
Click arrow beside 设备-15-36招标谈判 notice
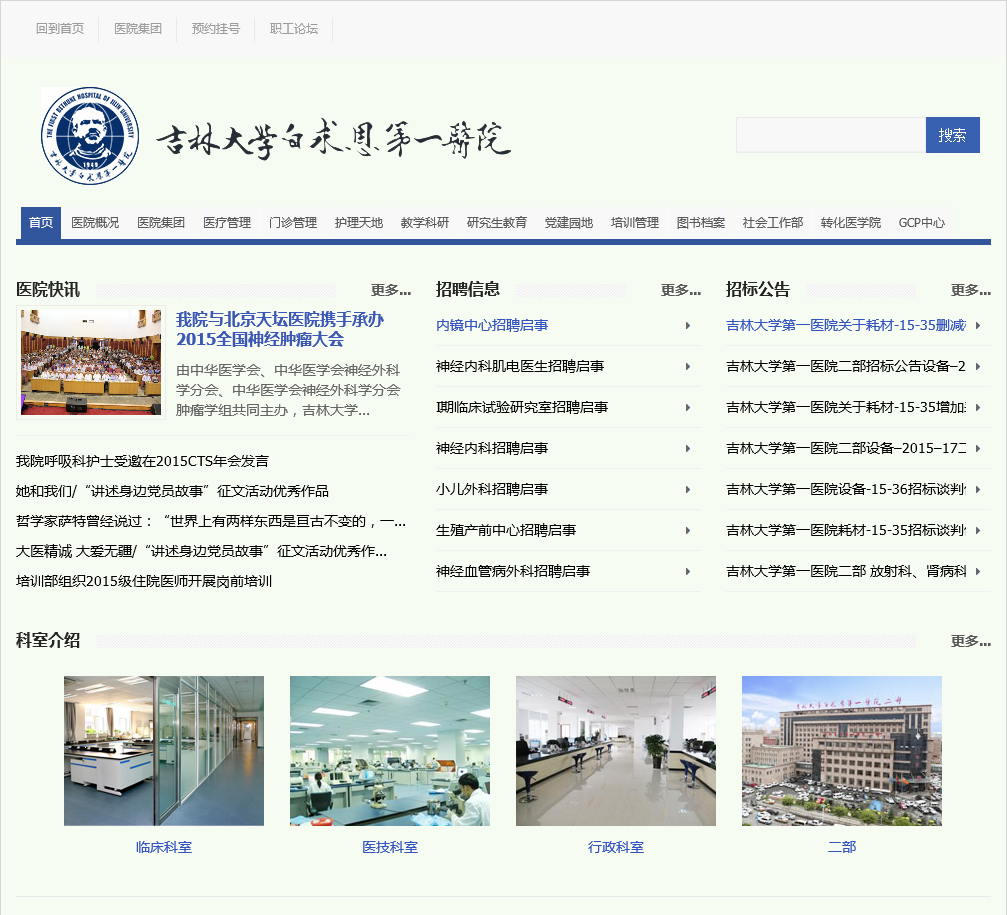click(978, 490)
